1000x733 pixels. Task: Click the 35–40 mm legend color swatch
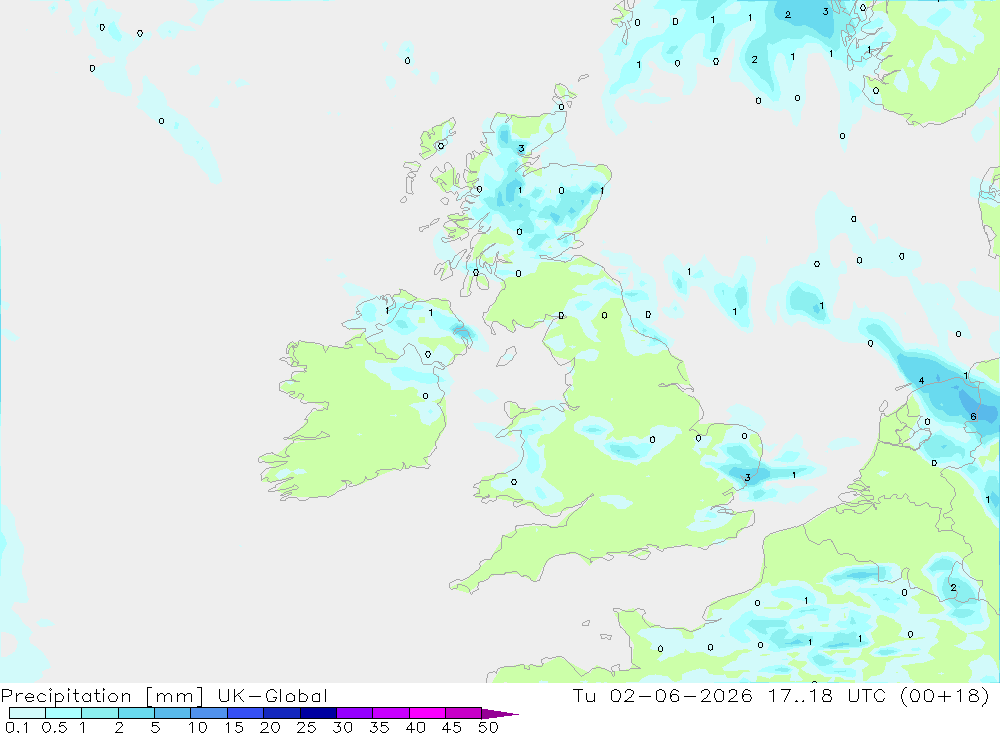pyautogui.click(x=390, y=713)
